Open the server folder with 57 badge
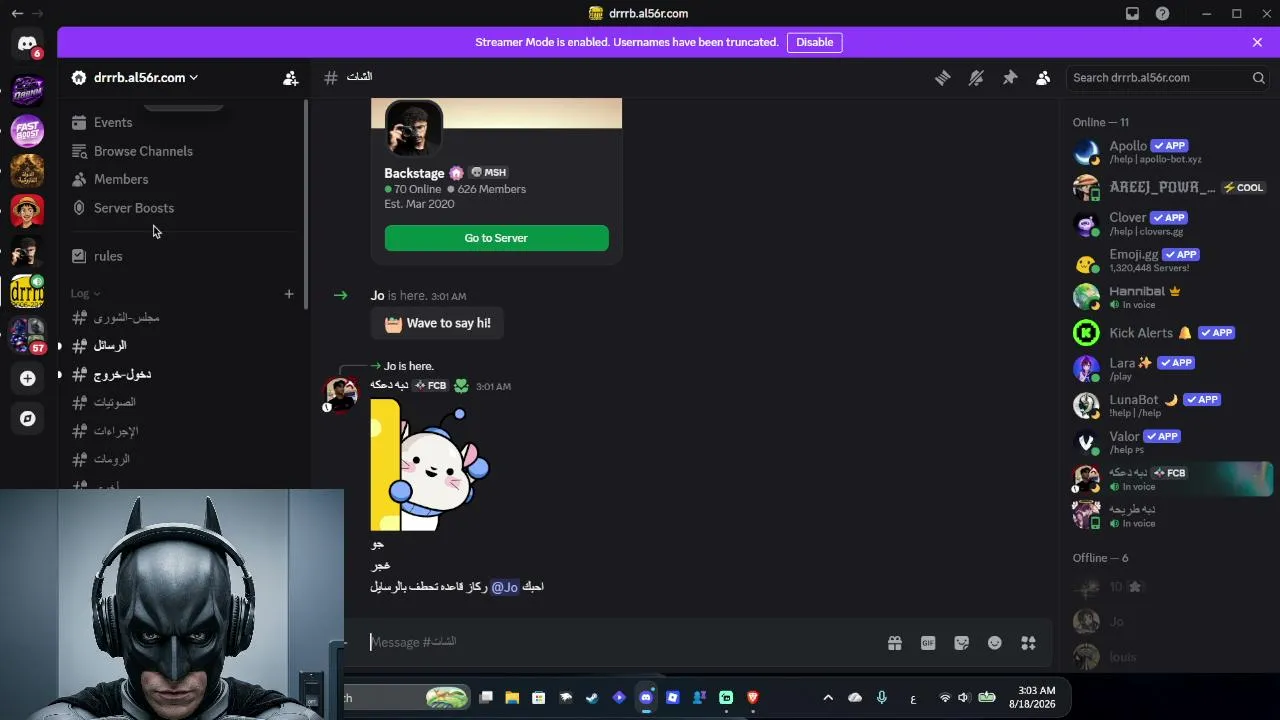This screenshot has width=1280, height=720. pos(27,335)
